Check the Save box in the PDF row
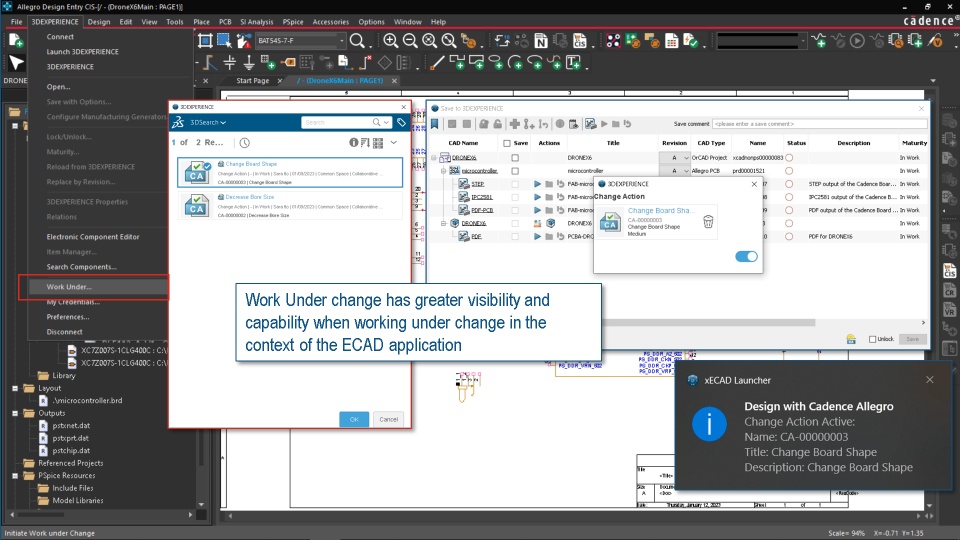The width and height of the screenshot is (960, 540). (x=515, y=236)
